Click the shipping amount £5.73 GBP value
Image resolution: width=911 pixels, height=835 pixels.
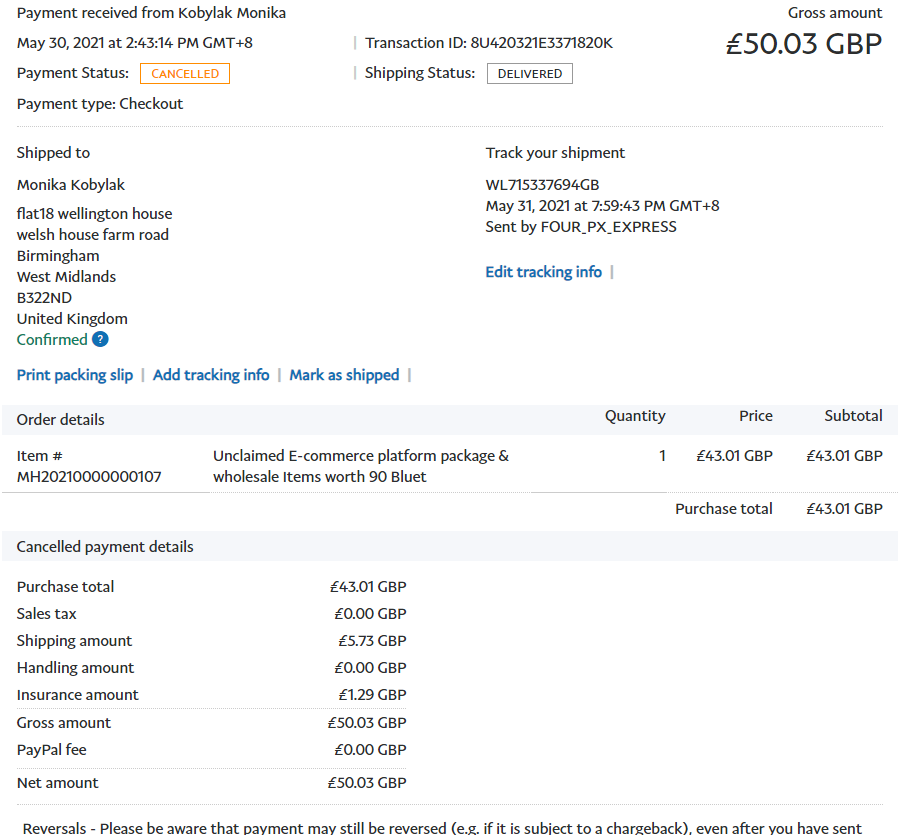[x=371, y=641]
